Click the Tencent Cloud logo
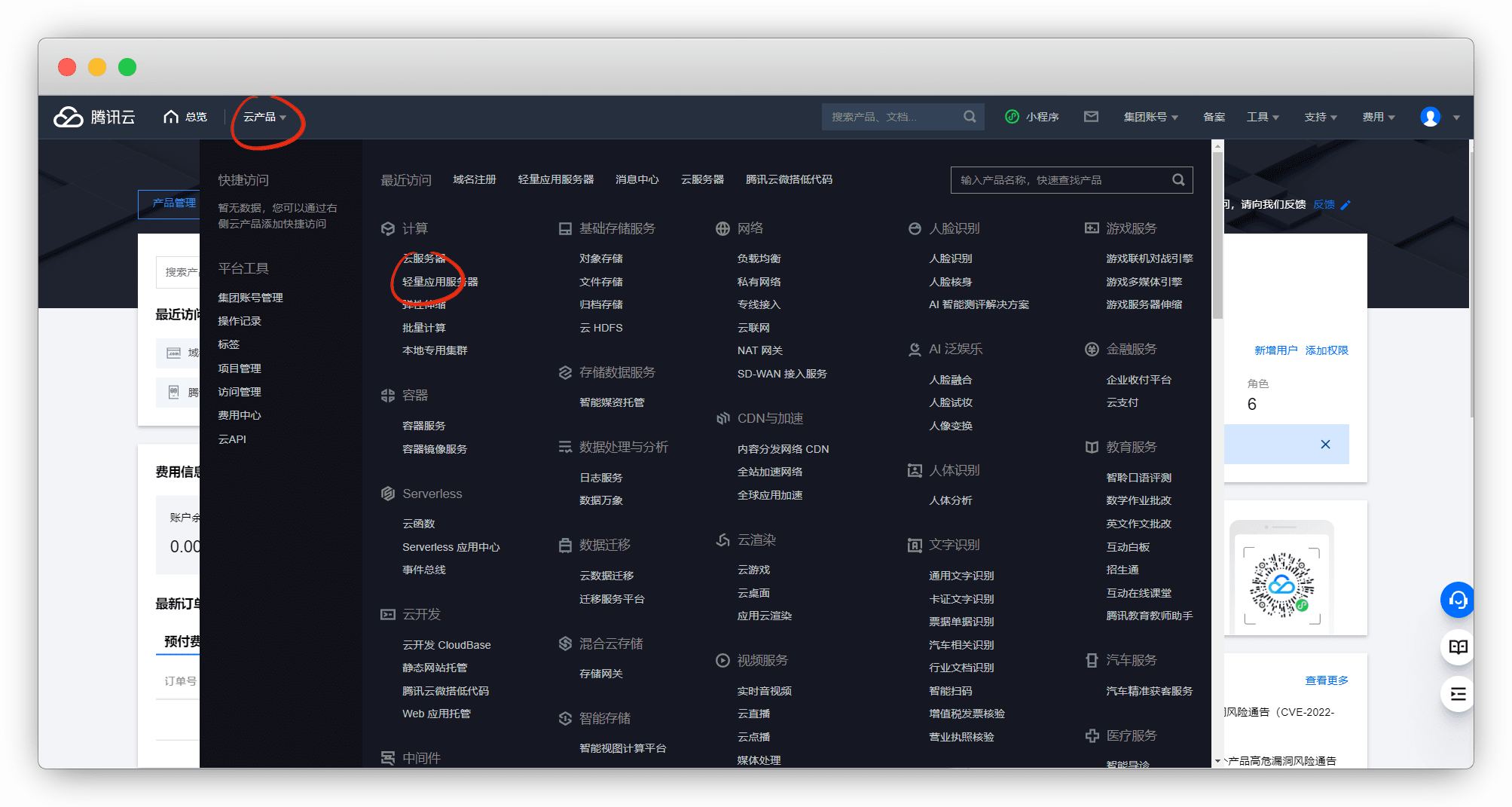1512x807 pixels. click(94, 117)
